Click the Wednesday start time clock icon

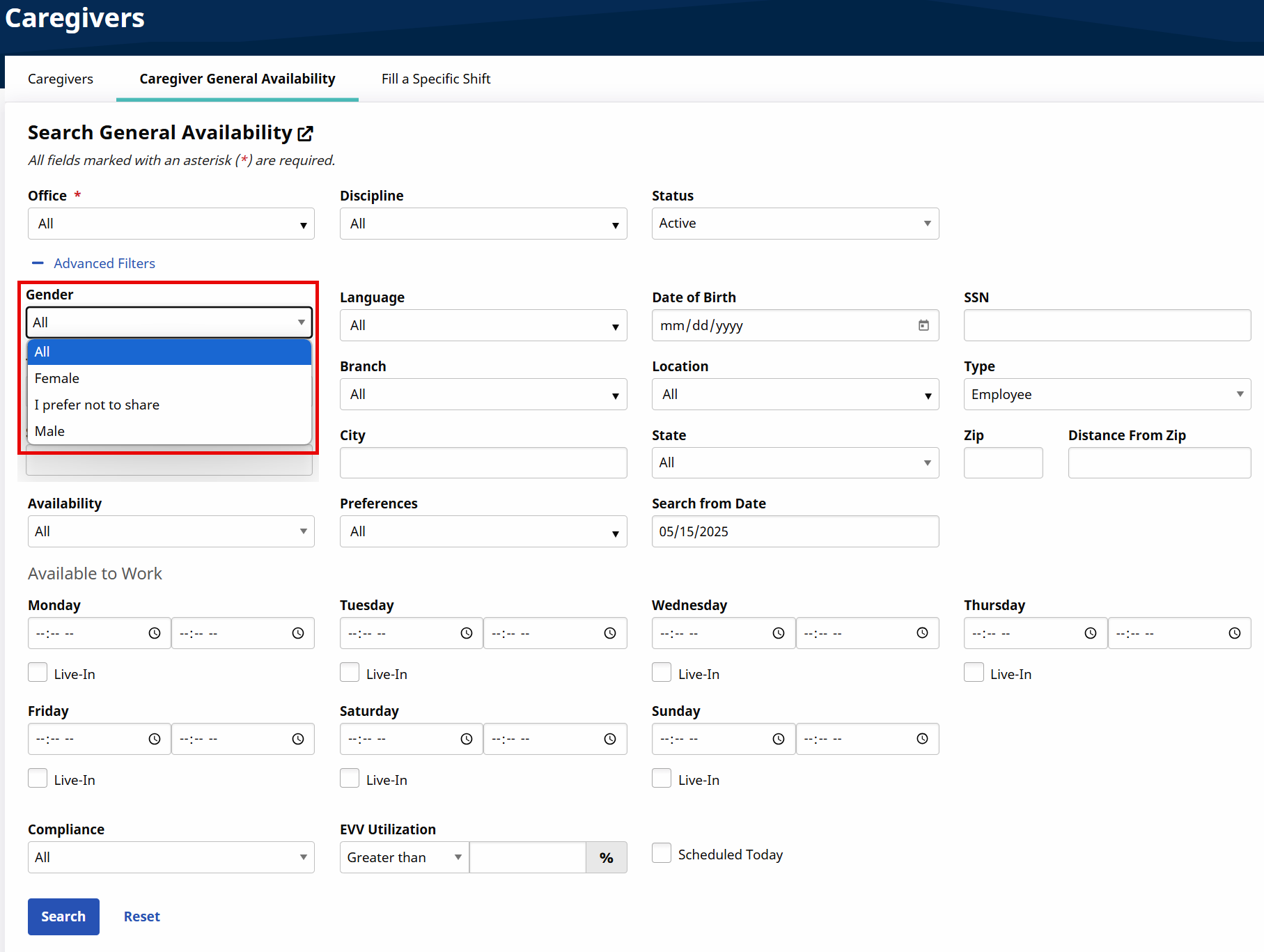779,633
